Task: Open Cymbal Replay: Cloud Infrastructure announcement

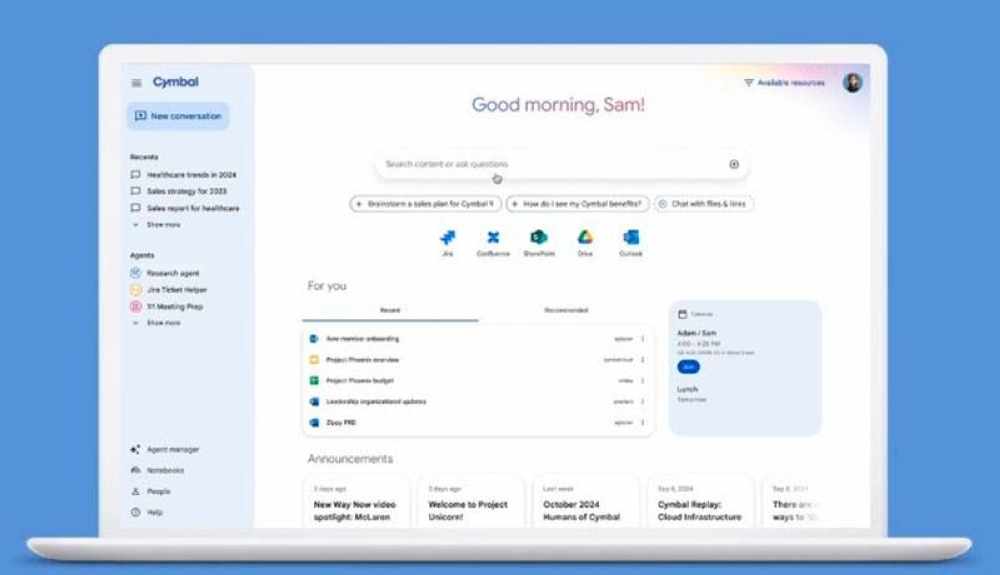Action: point(700,502)
